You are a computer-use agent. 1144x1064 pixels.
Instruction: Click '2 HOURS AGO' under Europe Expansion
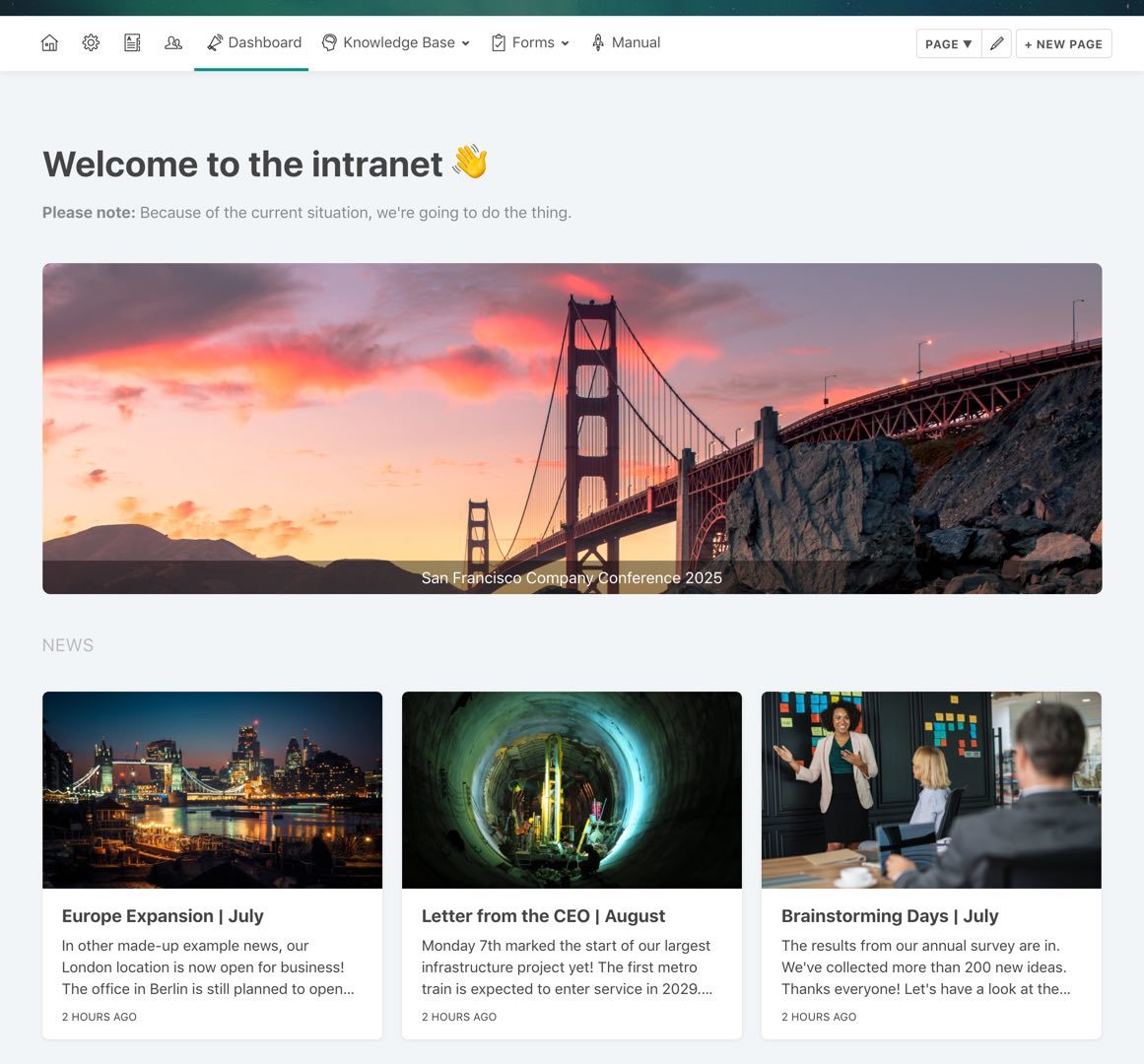coord(100,1017)
